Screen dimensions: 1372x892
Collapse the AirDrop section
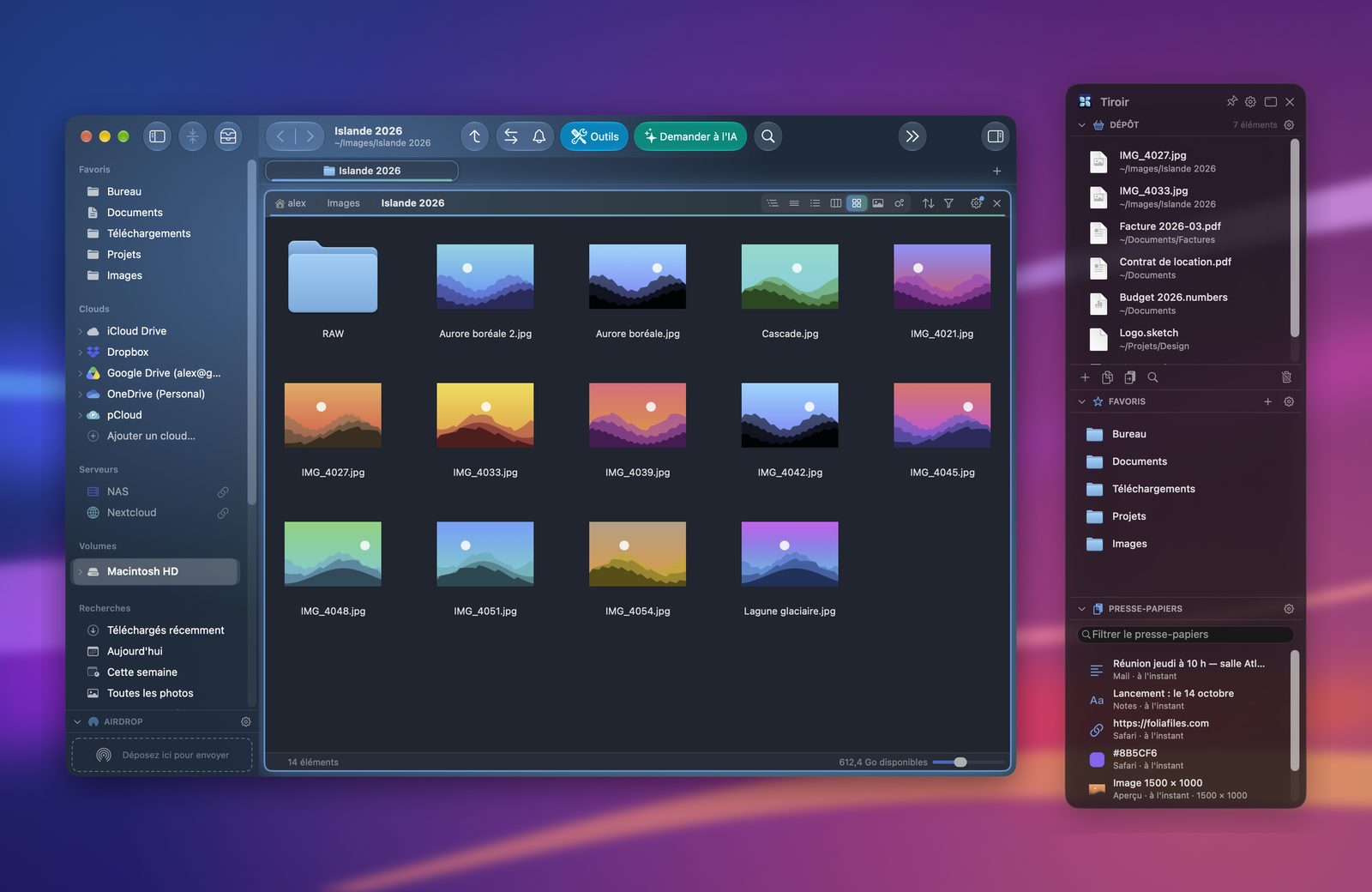[x=78, y=722]
